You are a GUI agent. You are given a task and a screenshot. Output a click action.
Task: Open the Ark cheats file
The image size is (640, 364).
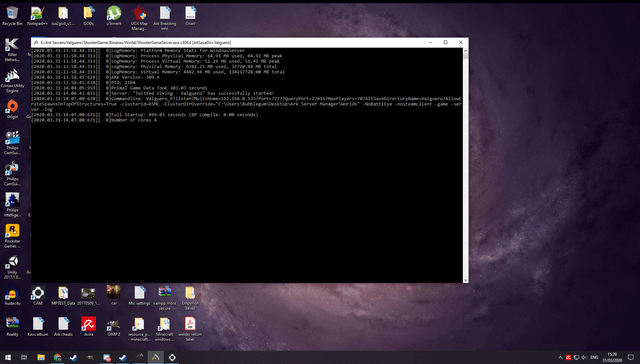click(x=63, y=327)
